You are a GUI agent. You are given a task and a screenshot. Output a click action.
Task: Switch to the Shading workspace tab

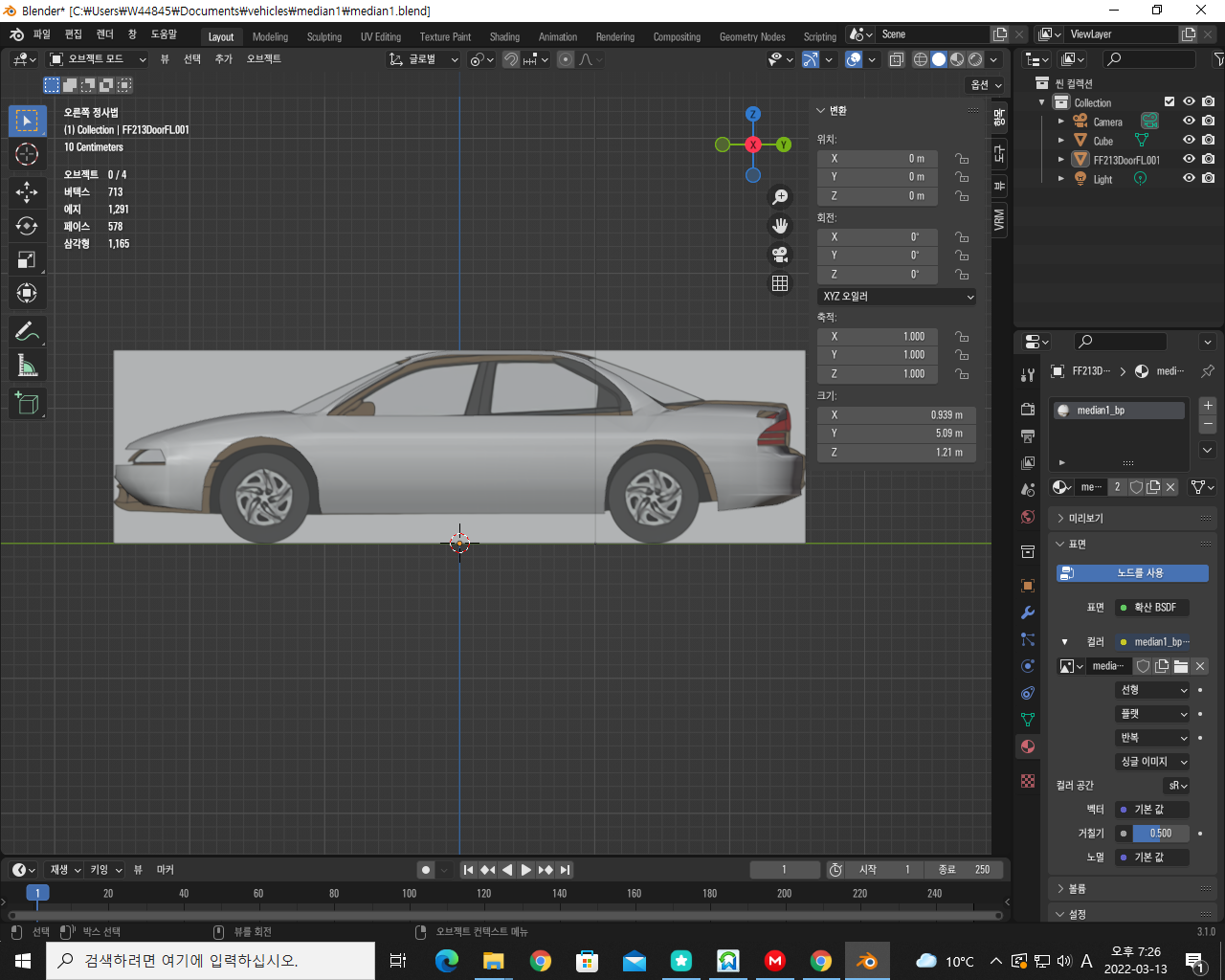point(504,37)
